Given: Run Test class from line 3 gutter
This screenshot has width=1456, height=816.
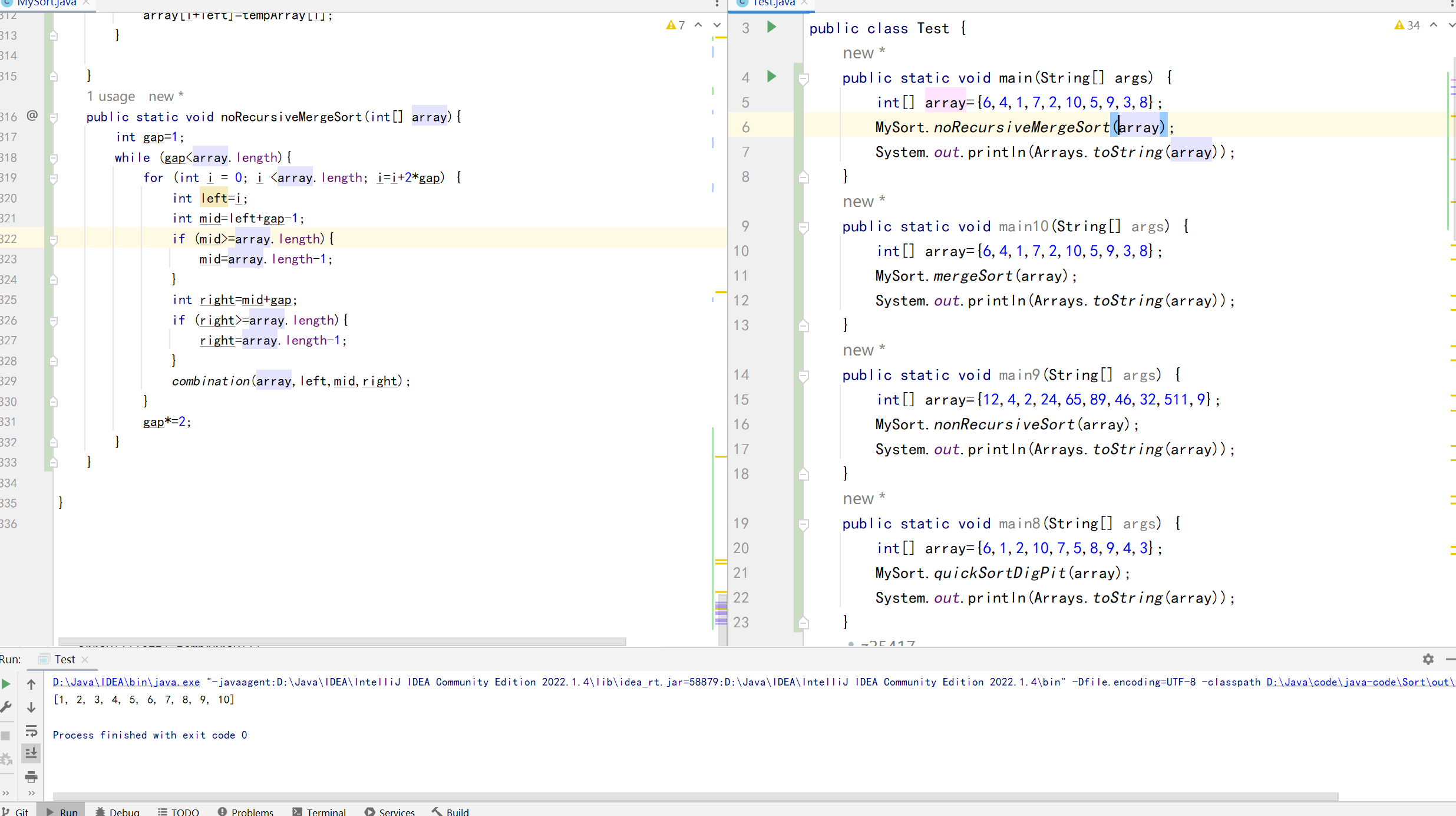Looking at the screenshot, I should click(x=771, y=27).
